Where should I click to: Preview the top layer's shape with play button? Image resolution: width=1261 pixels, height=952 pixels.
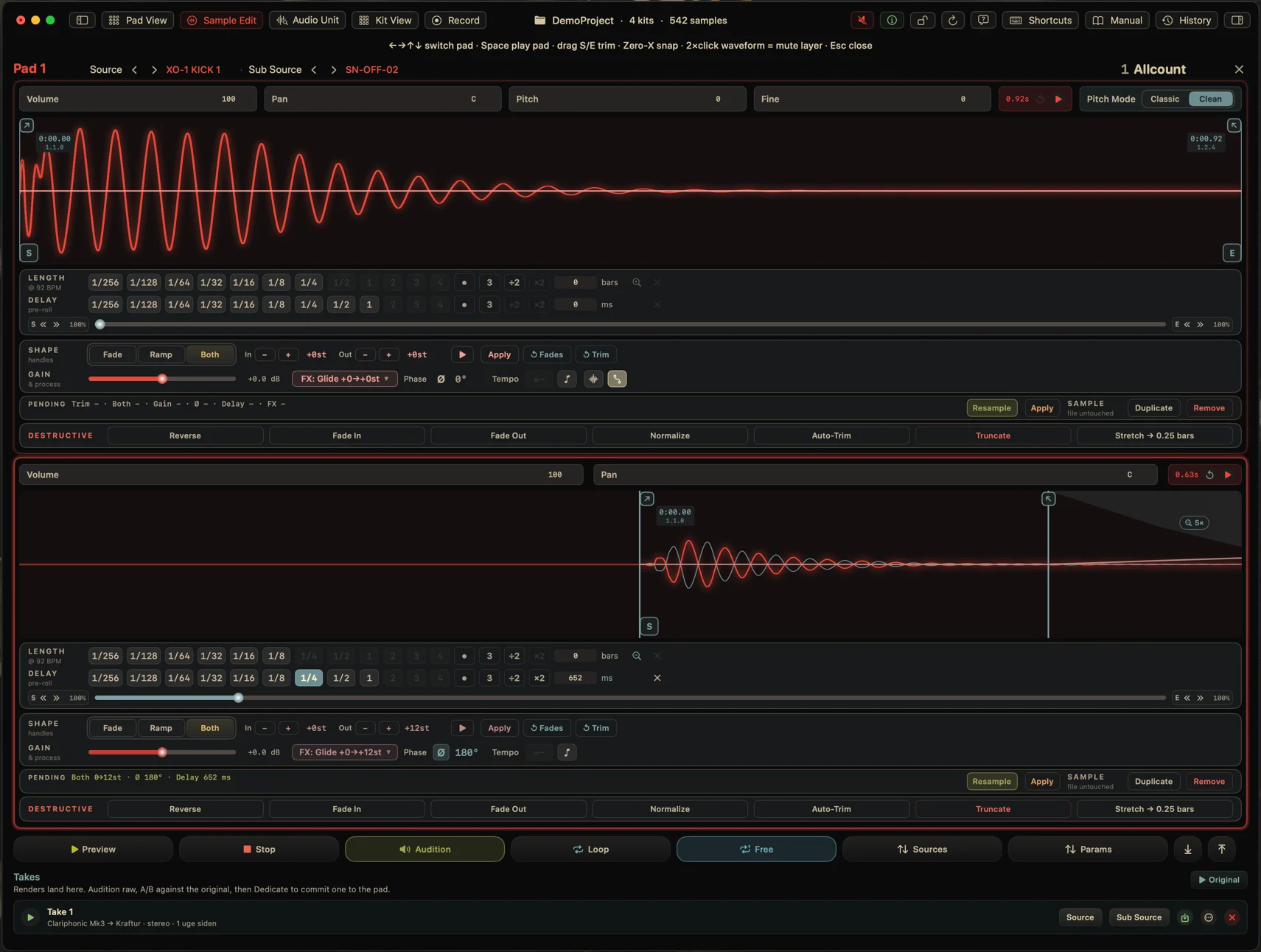click(462, 354)
